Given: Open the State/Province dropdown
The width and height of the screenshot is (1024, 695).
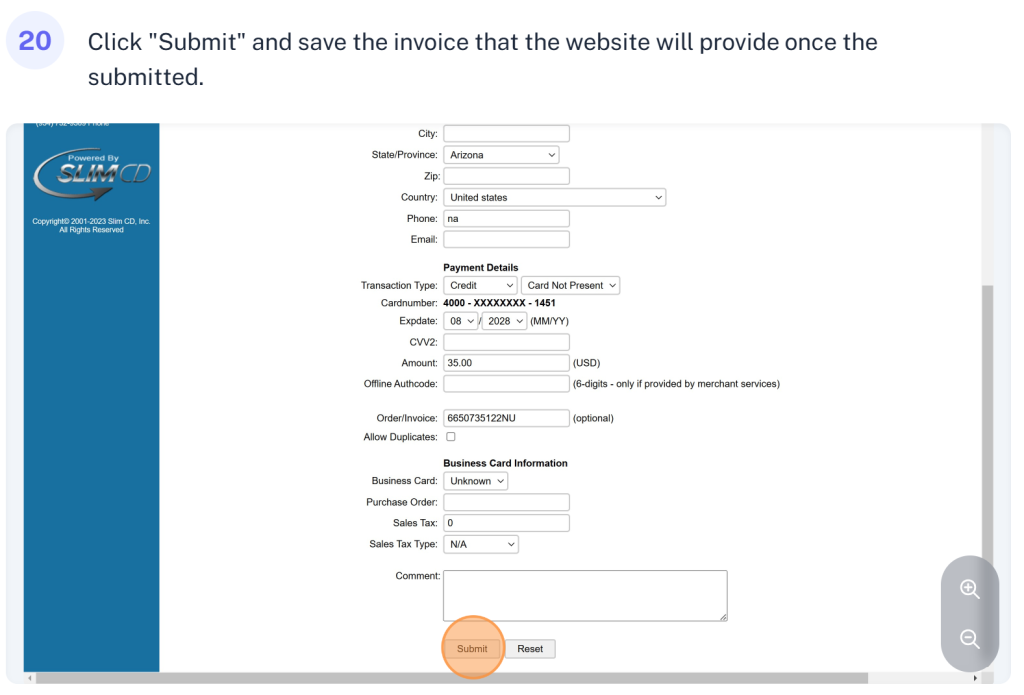Looking at the screenshot, I should coord(501,155).
